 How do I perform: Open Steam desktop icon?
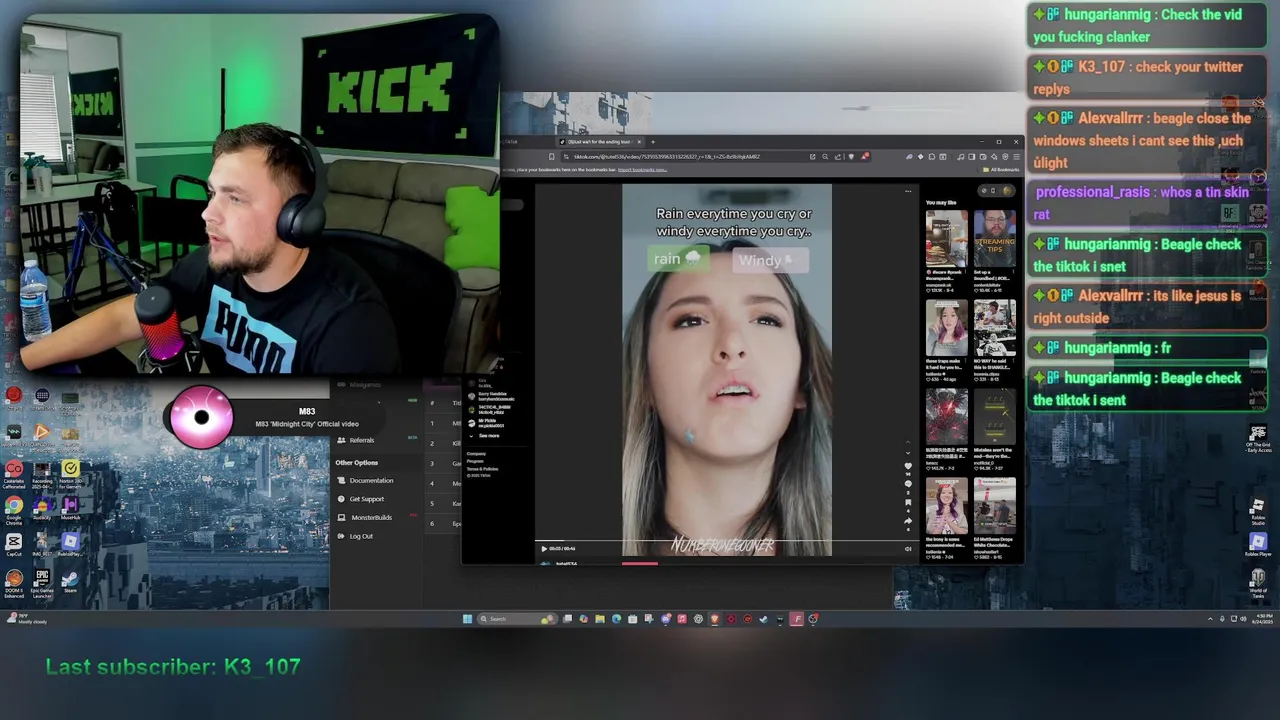coord(70,582)
